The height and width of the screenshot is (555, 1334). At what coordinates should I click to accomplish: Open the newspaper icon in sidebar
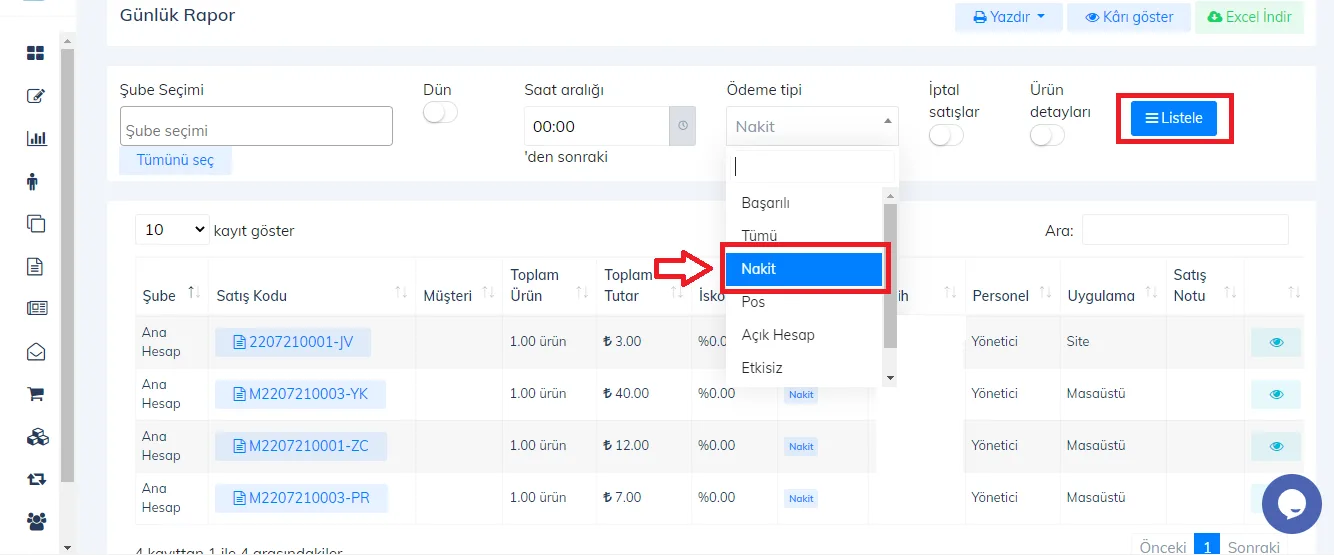(37, 309)
